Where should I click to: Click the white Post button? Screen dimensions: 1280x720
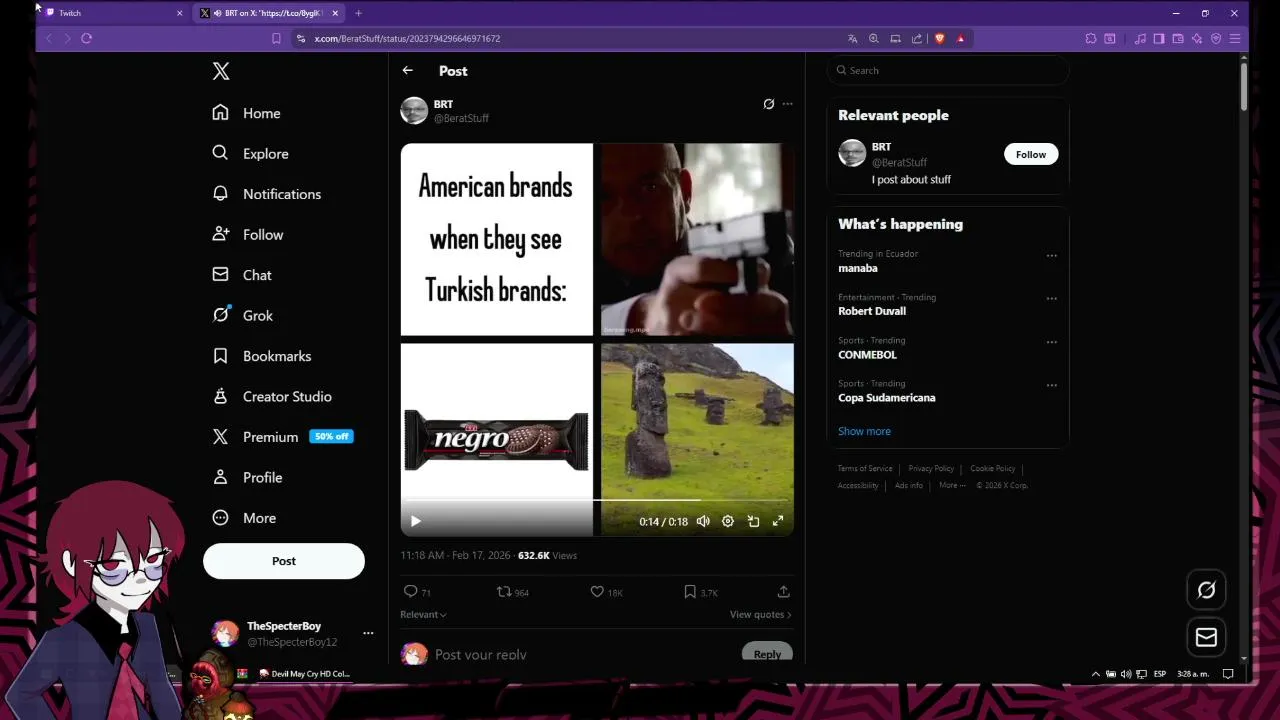click(x=284, y=561)
